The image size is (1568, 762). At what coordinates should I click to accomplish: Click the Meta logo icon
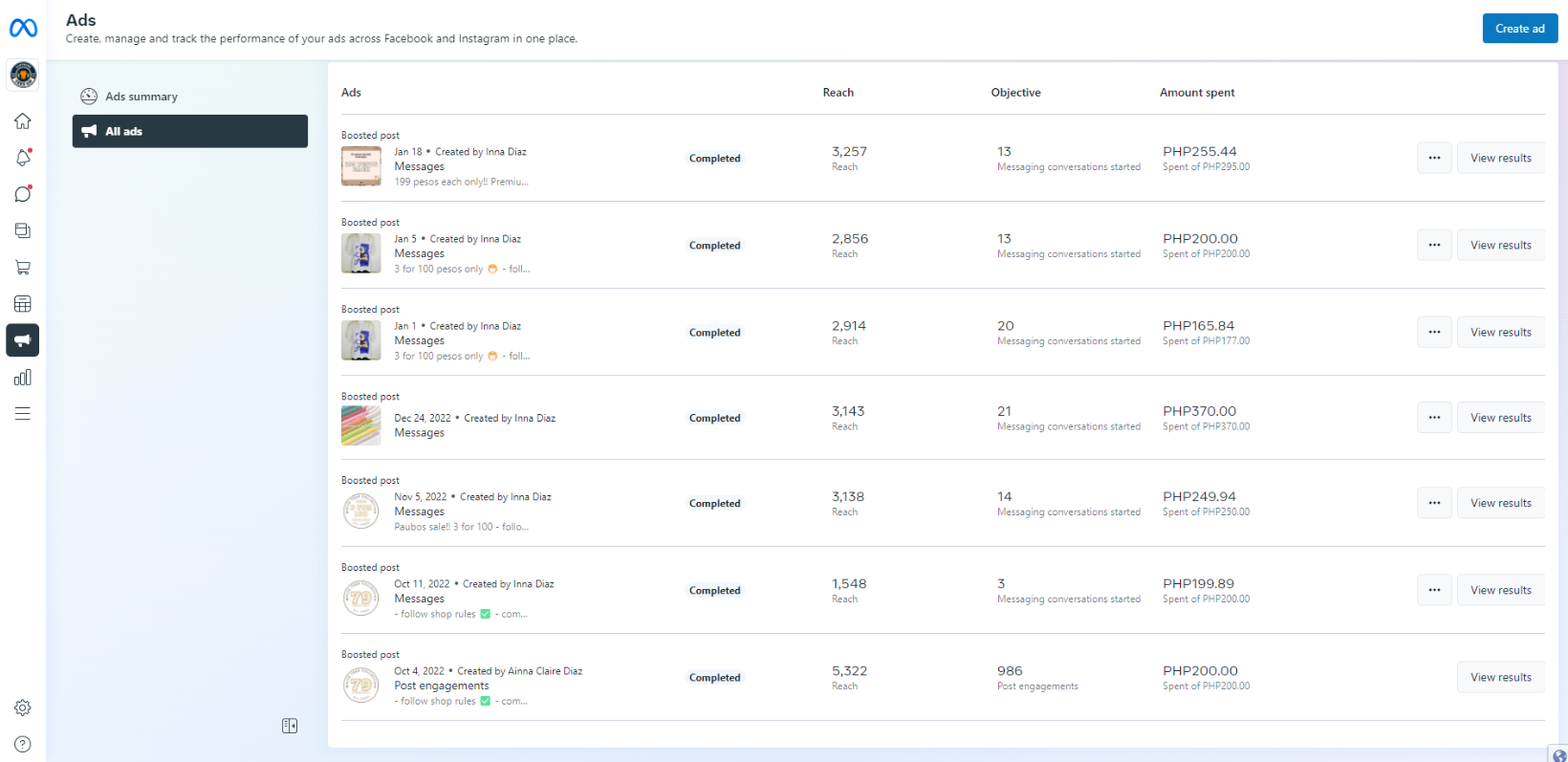tap(23, 29)
